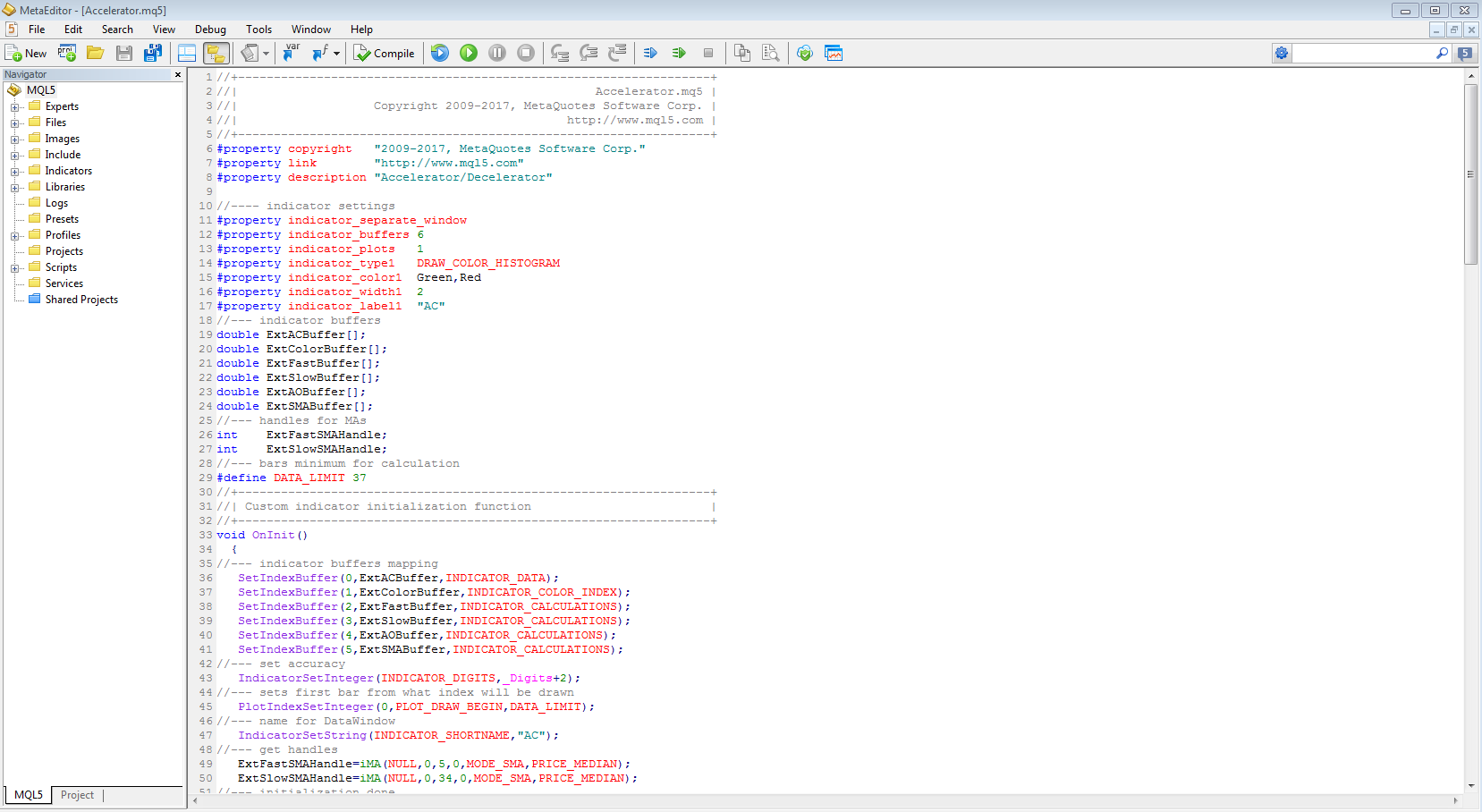Click the Open folder toolbar icon
The width and height of the screenshot is (1482, 812).
click(x=96, y=54)
